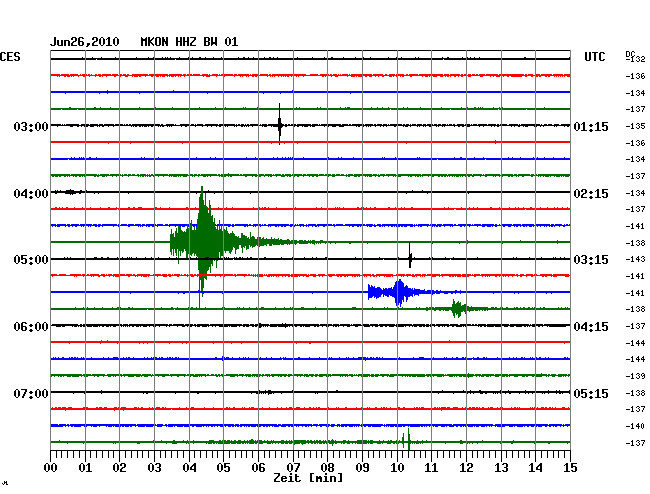The height and width of the screenshot is (494, 650).
Task: Click the DC offset value "-143"
Action: pos(635,259)
